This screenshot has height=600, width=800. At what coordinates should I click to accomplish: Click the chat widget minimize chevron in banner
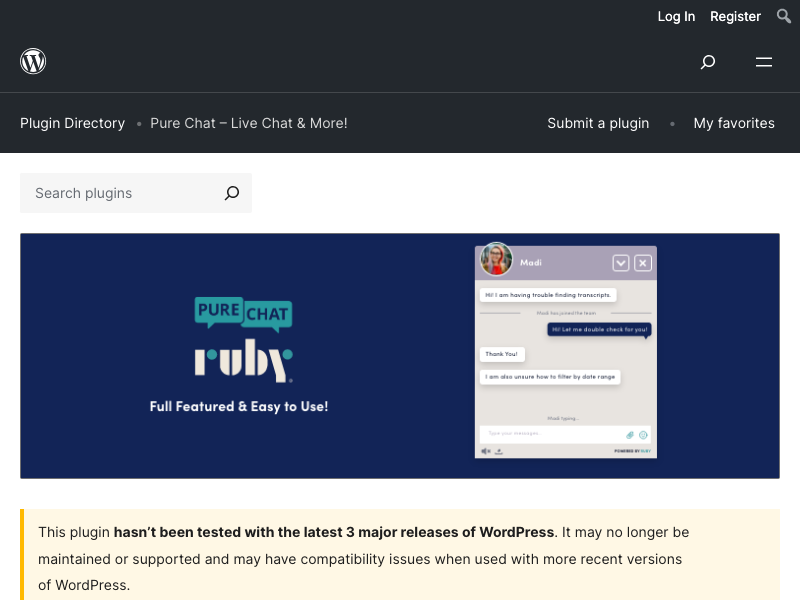(x=621, y=263)
